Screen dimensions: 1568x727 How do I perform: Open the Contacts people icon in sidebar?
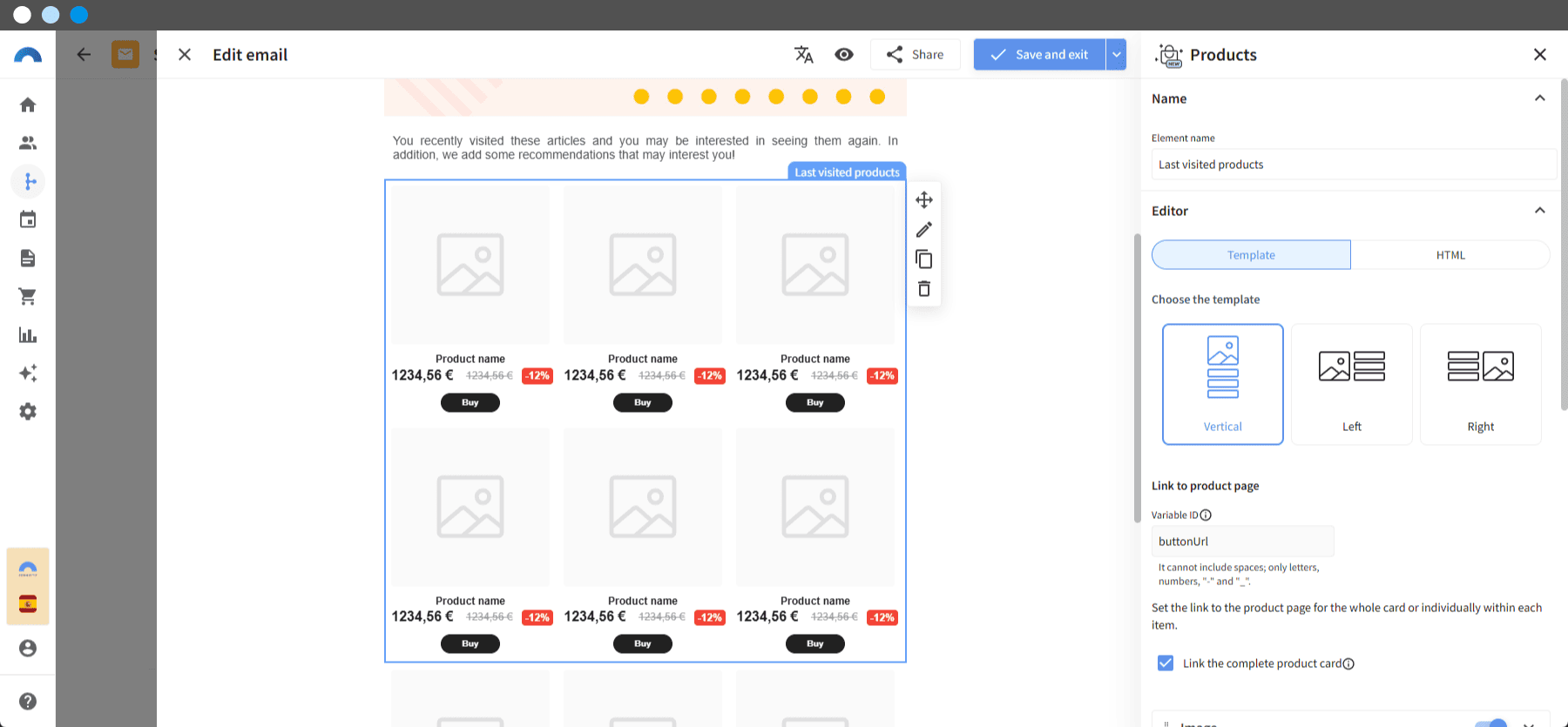point(28,143)
